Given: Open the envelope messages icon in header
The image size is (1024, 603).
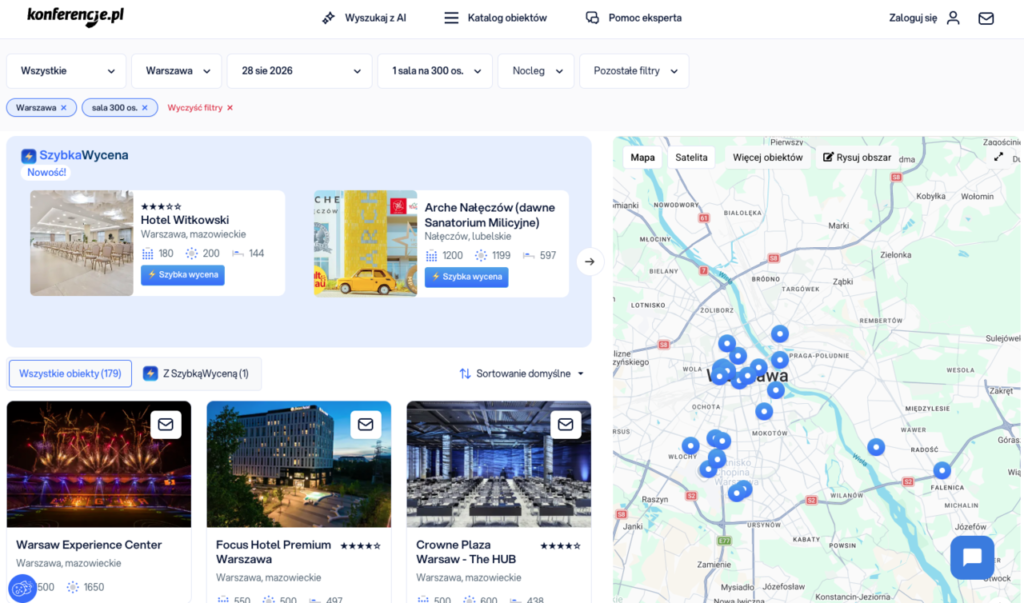Looking at the screenshot, I should 986,18.
